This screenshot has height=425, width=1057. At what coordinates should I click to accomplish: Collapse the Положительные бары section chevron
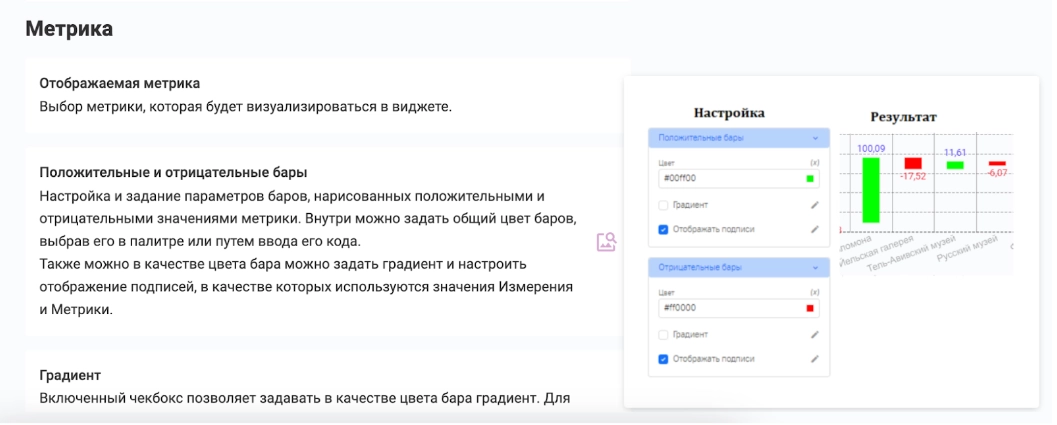pyautogui.click(x=815, y=138)
